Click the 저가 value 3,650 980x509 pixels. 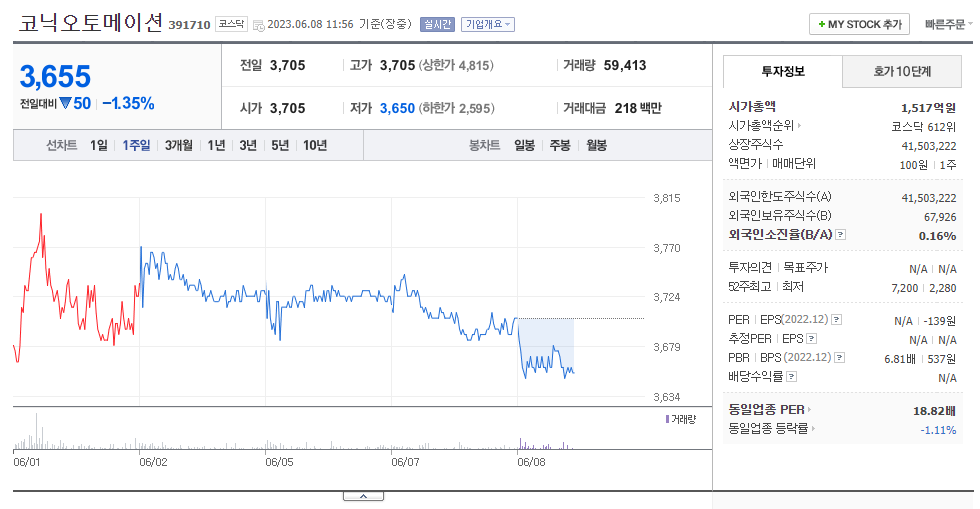point(398,108)
